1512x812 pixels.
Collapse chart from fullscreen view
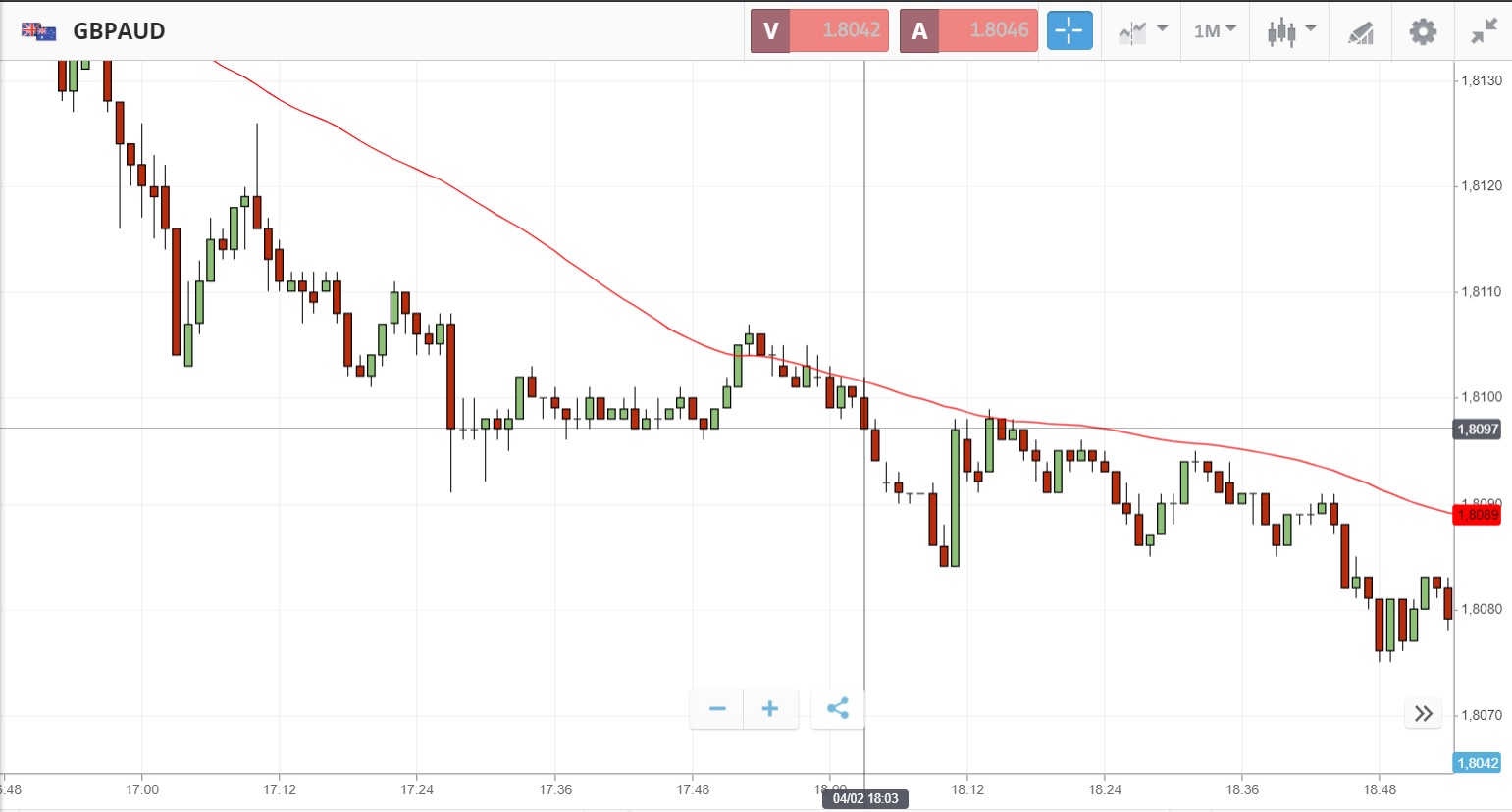[1484, 31]
